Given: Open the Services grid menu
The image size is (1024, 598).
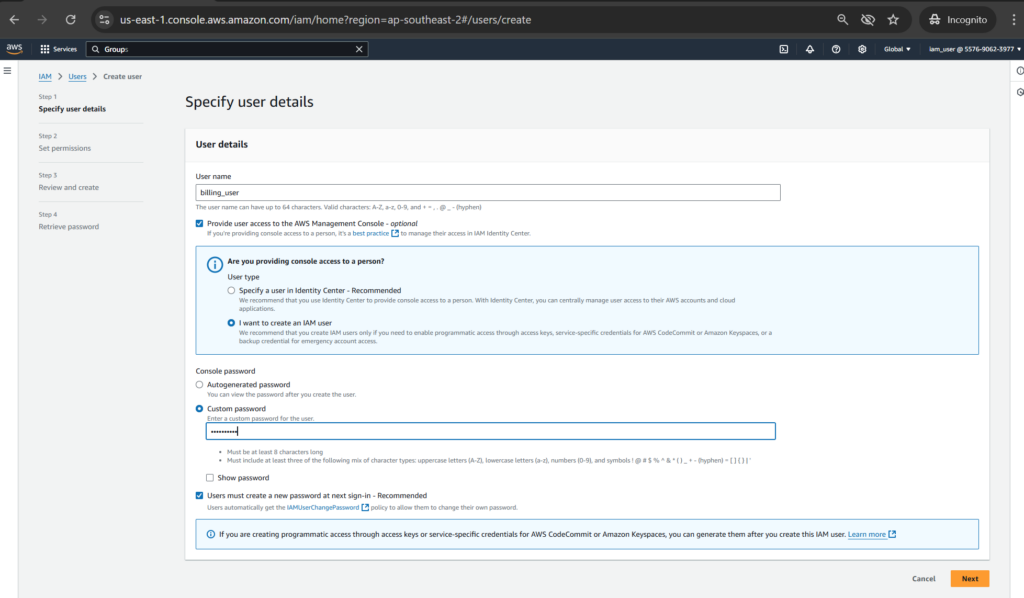Looking at the screenshot, I should (58, 49).
